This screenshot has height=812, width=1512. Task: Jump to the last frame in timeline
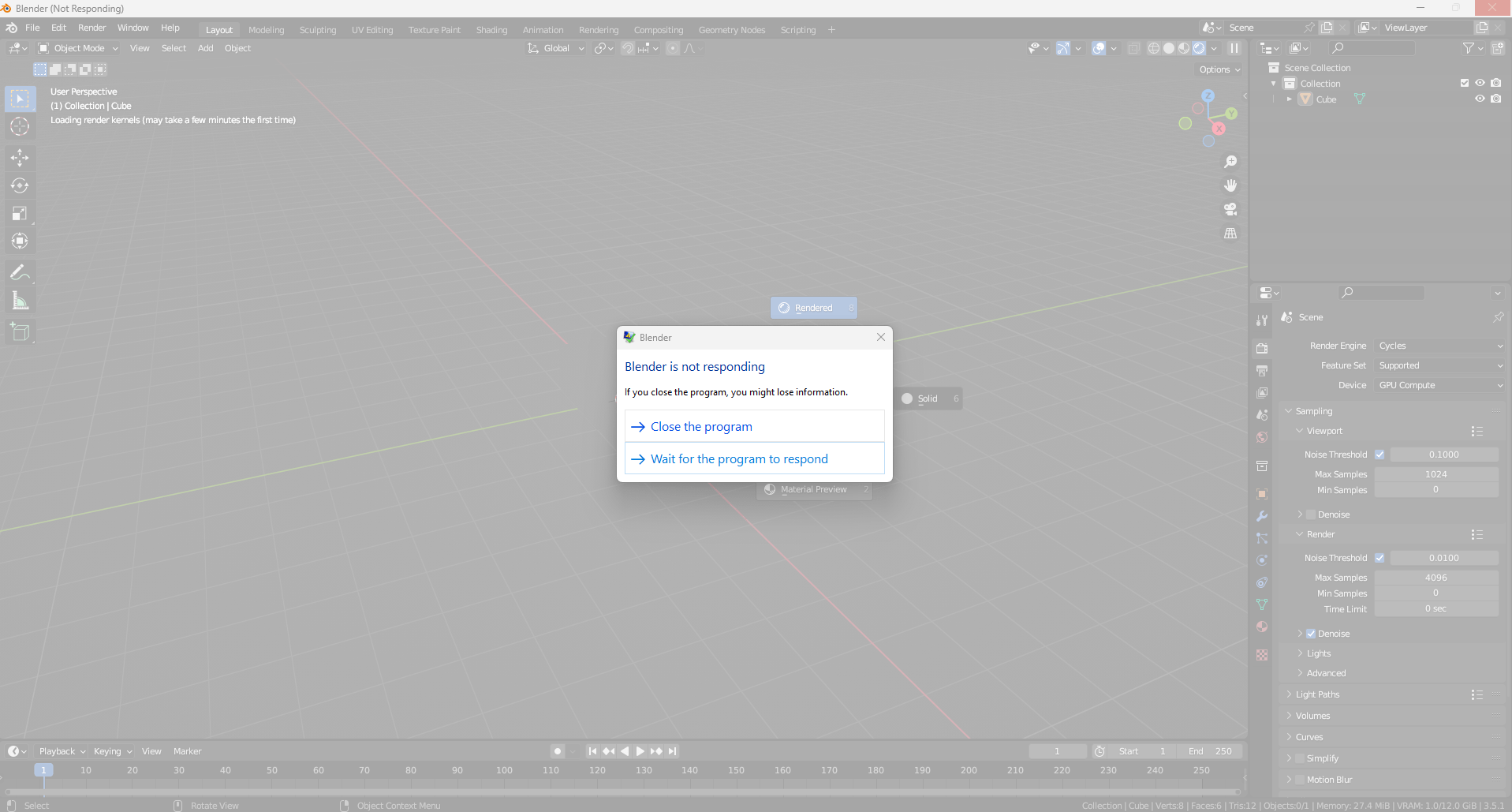point(672,750)
